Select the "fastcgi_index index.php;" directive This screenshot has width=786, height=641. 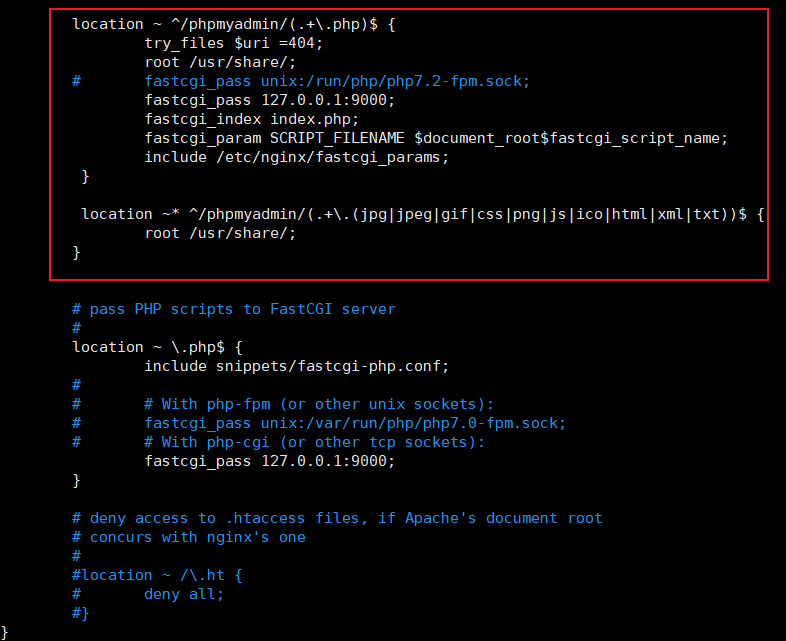(251, 119)
